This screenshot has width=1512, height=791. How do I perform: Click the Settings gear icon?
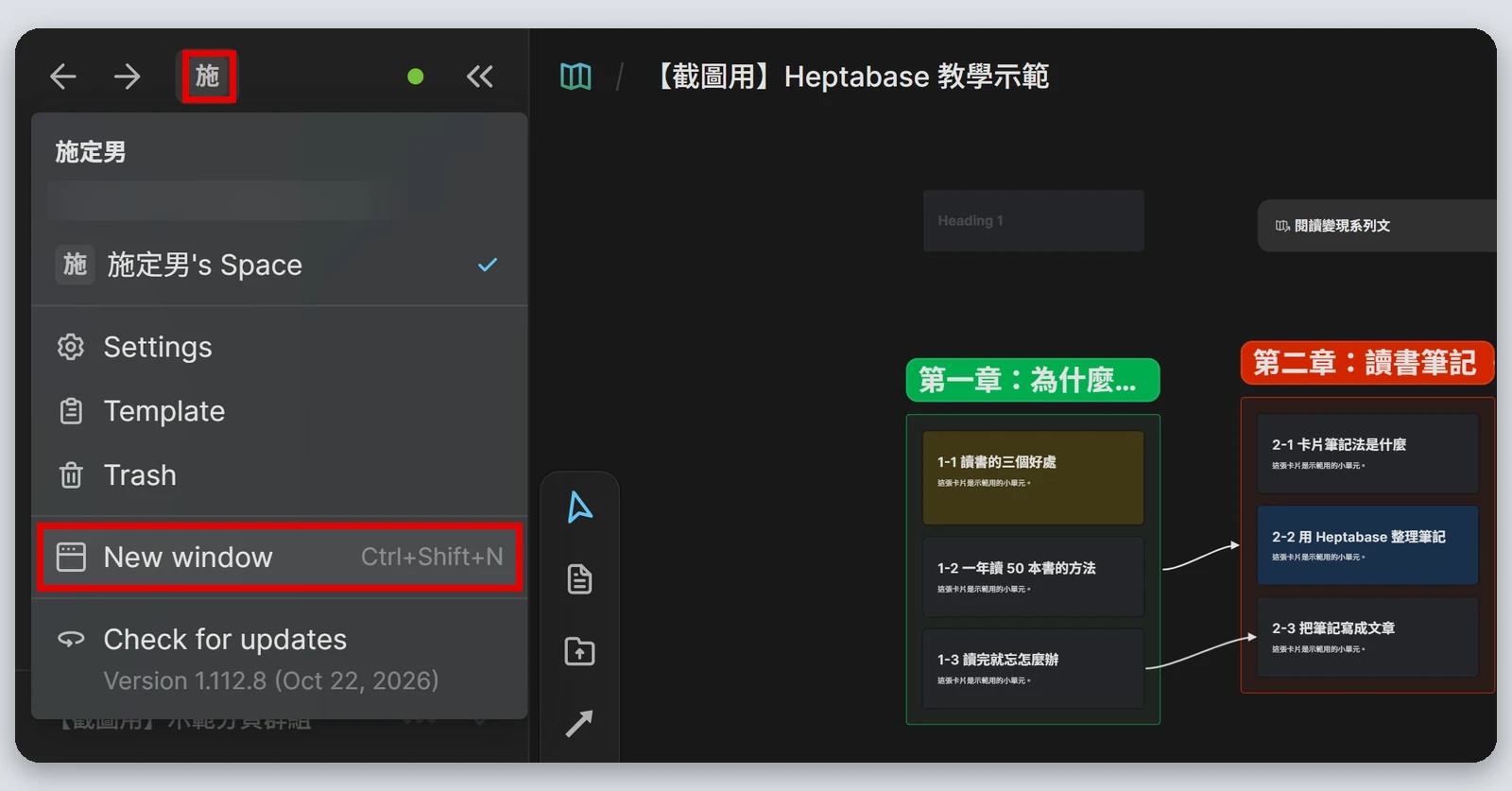pos(71,347)
